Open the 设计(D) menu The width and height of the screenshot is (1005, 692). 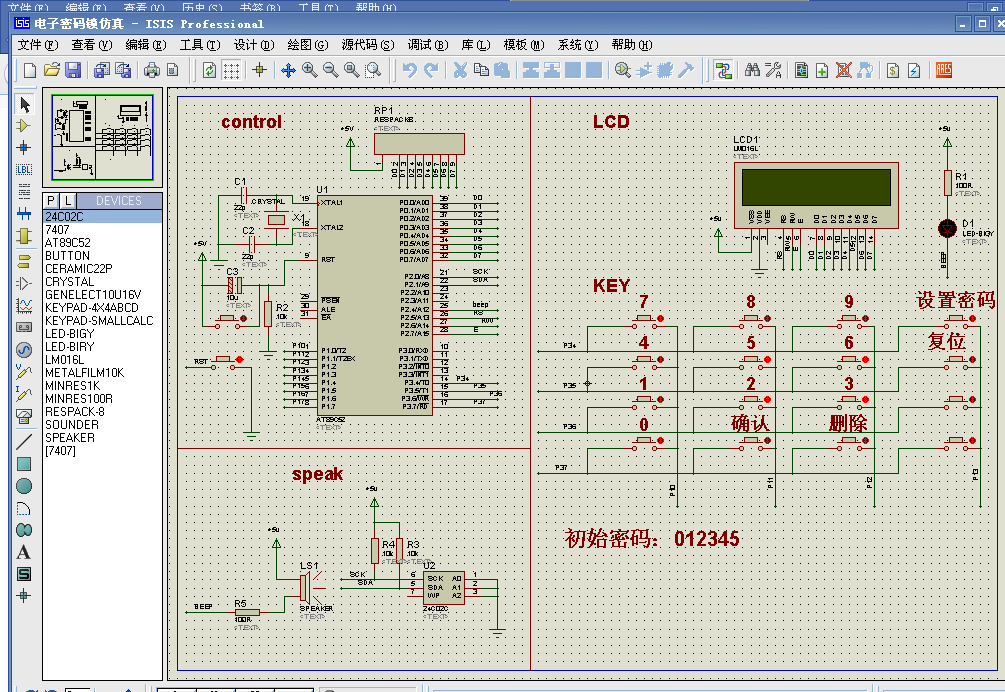coord(254,45)
